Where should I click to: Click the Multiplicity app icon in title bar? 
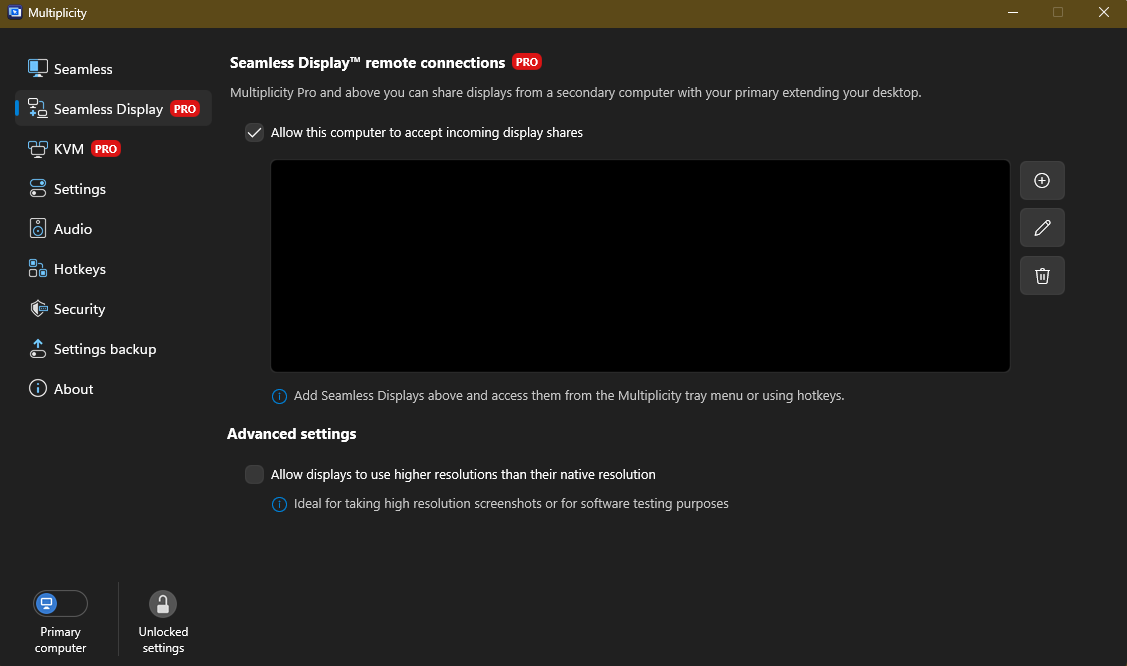(14, 13)
